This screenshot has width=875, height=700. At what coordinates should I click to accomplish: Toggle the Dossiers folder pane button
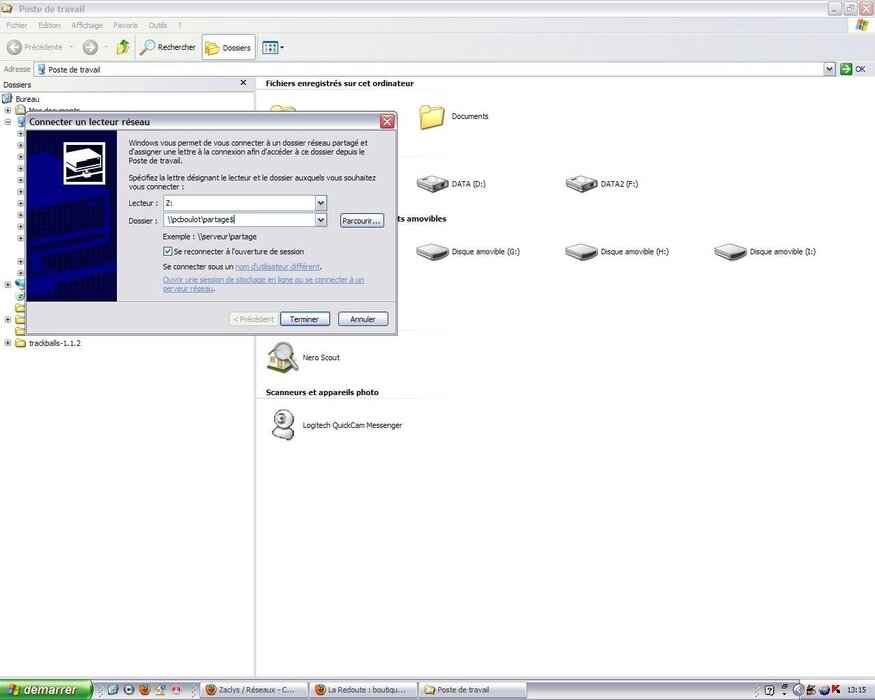point(228,47)
